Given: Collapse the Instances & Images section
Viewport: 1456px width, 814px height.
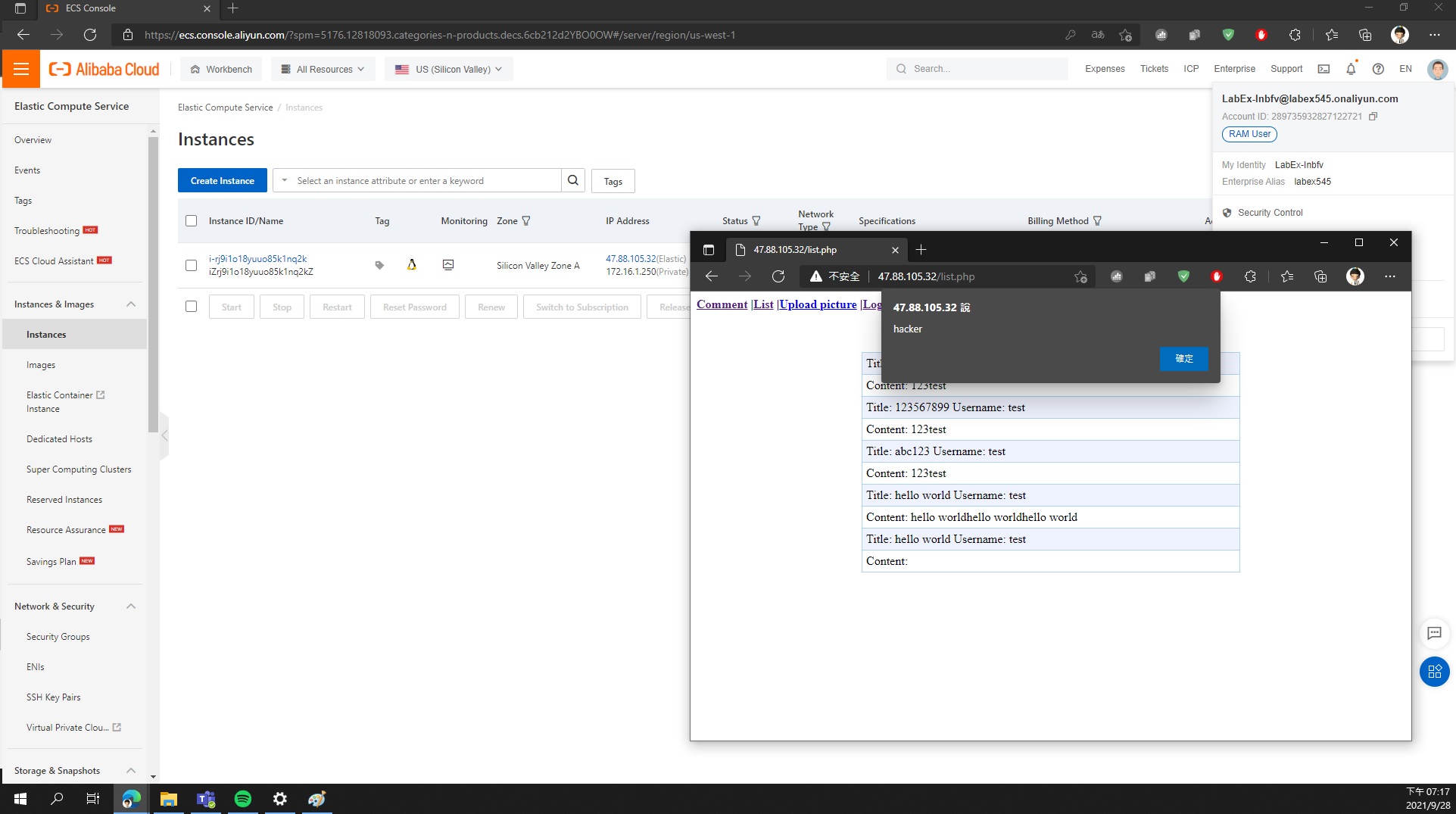Looking at the screenshot, I should click(x=130, y=304).
